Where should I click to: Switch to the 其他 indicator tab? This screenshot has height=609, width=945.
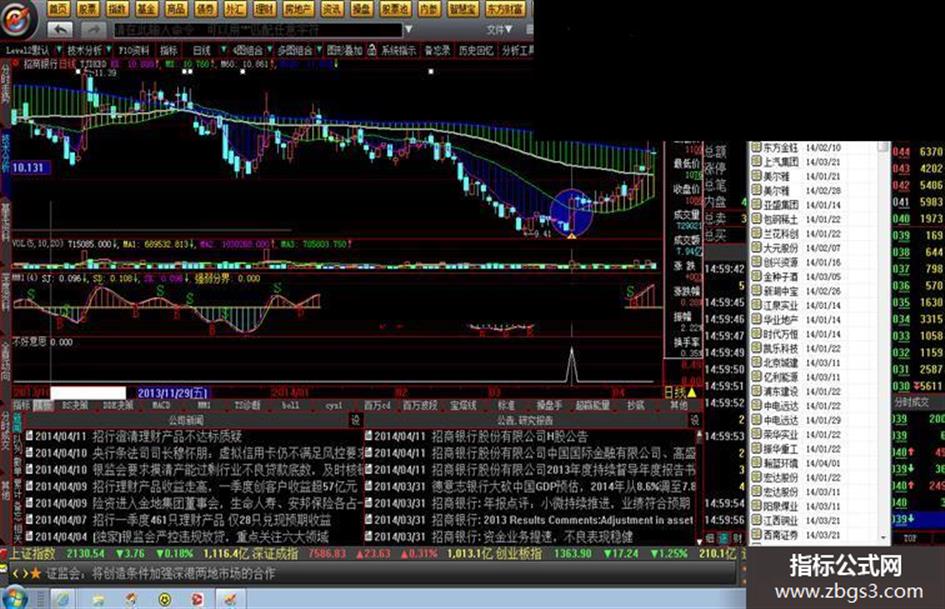(x=679, y=405)
